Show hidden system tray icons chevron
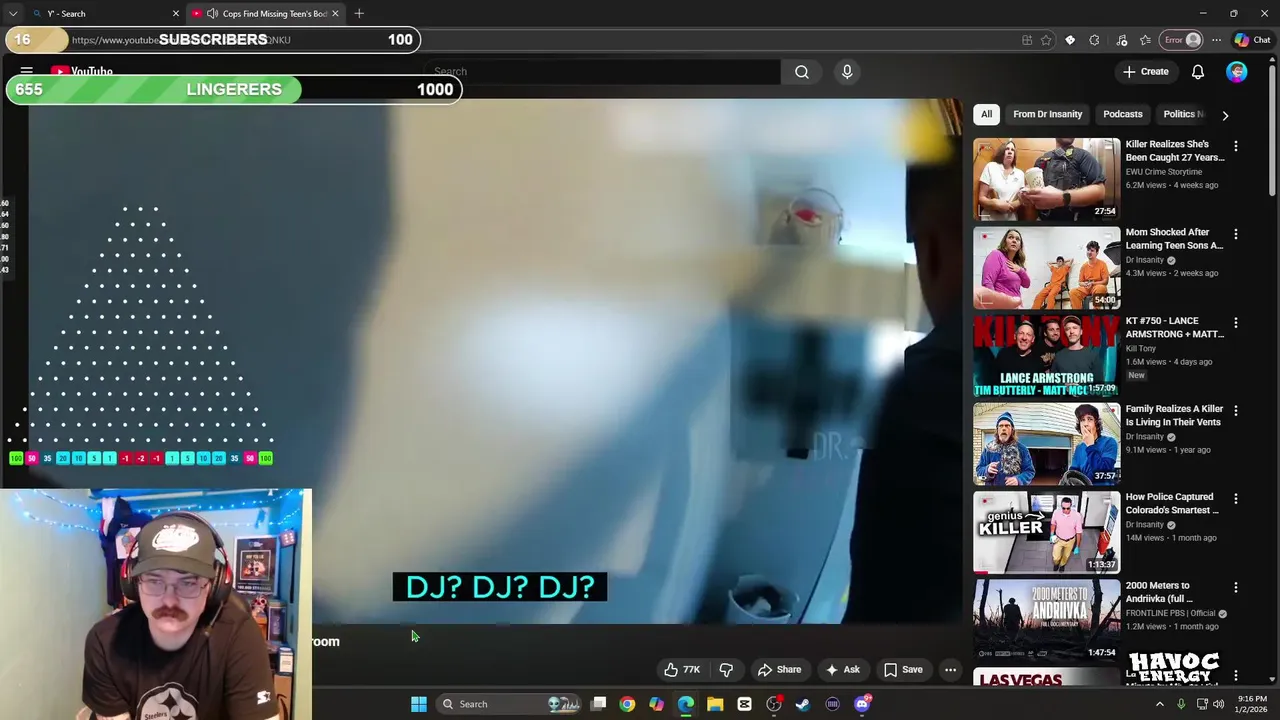Image resolution: width=1280 pixels, height=720 pixels. (x=1160, y=704)
